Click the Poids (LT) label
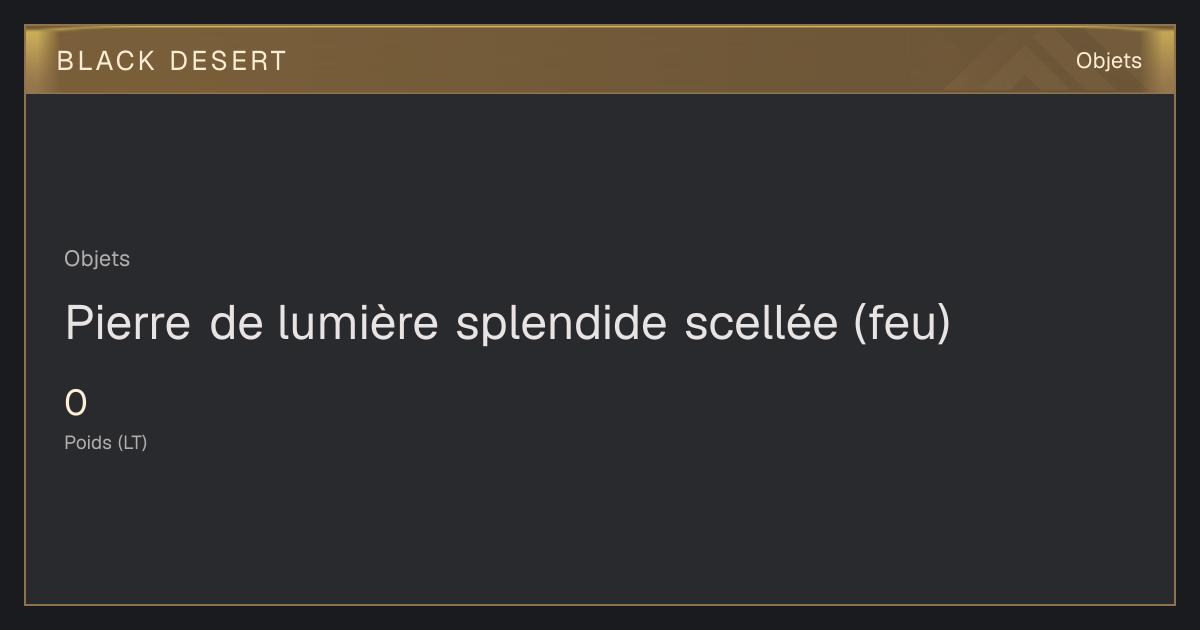The width and height of the screenshot is (1200, 630). 106,442
